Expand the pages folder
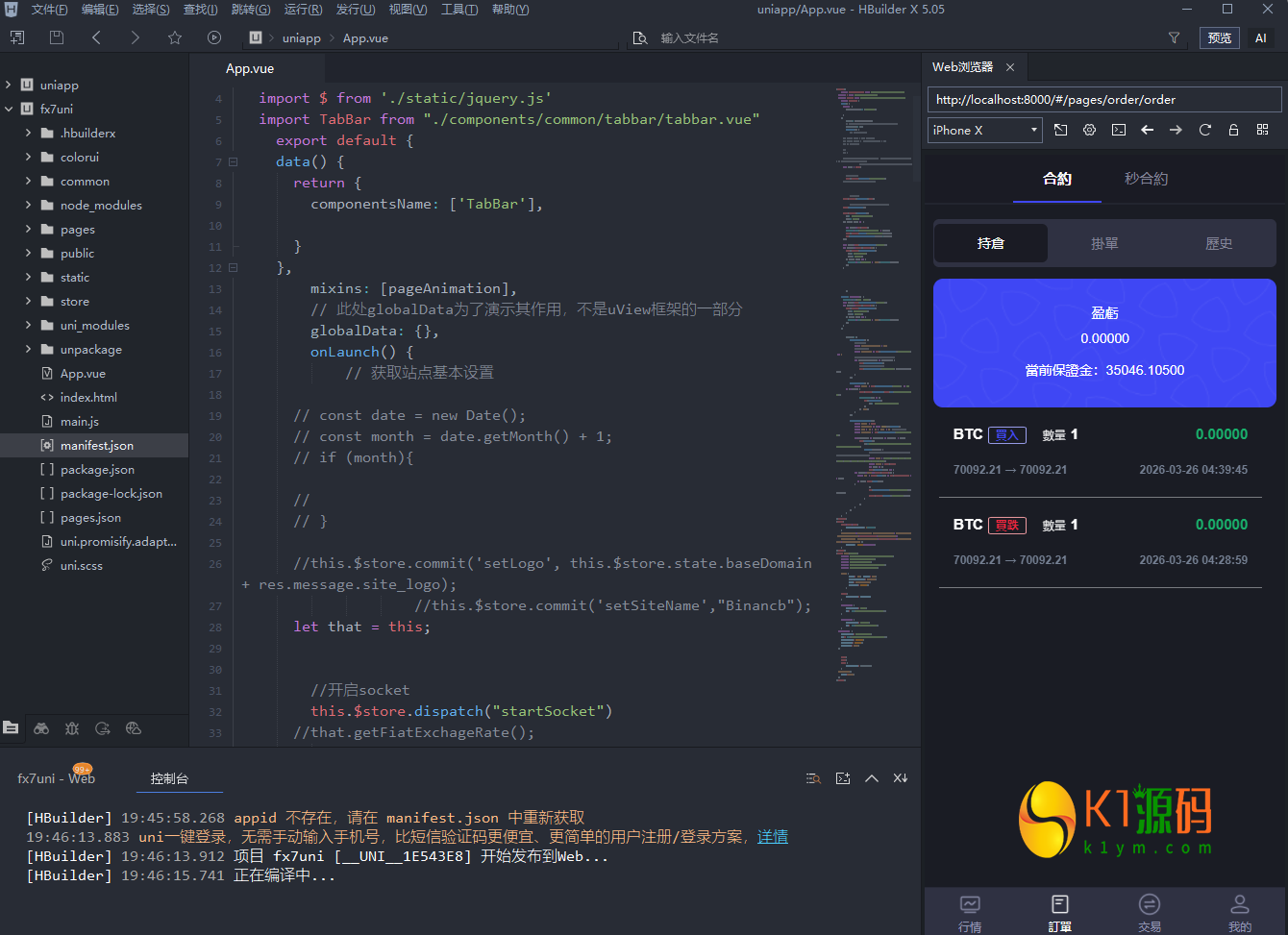The height and width of the screenshot is (935, 1288). click(x=28, y=230)
